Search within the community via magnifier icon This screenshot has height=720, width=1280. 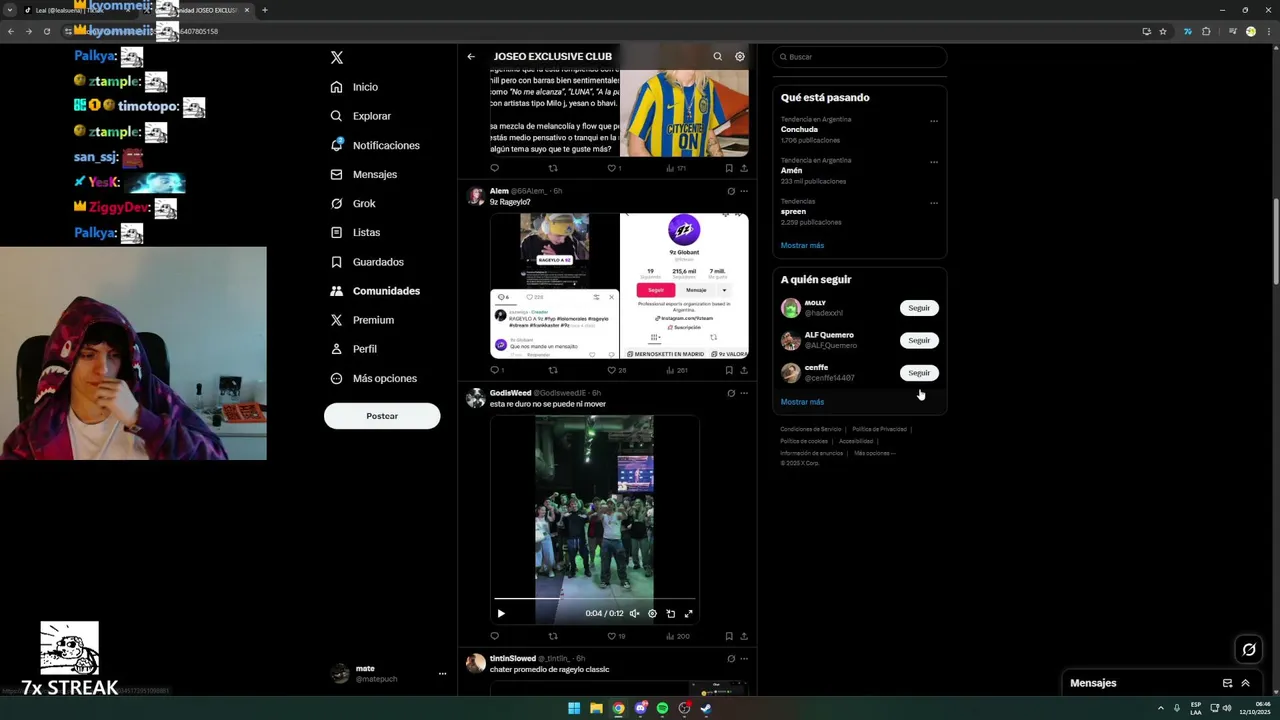[717, 57]
